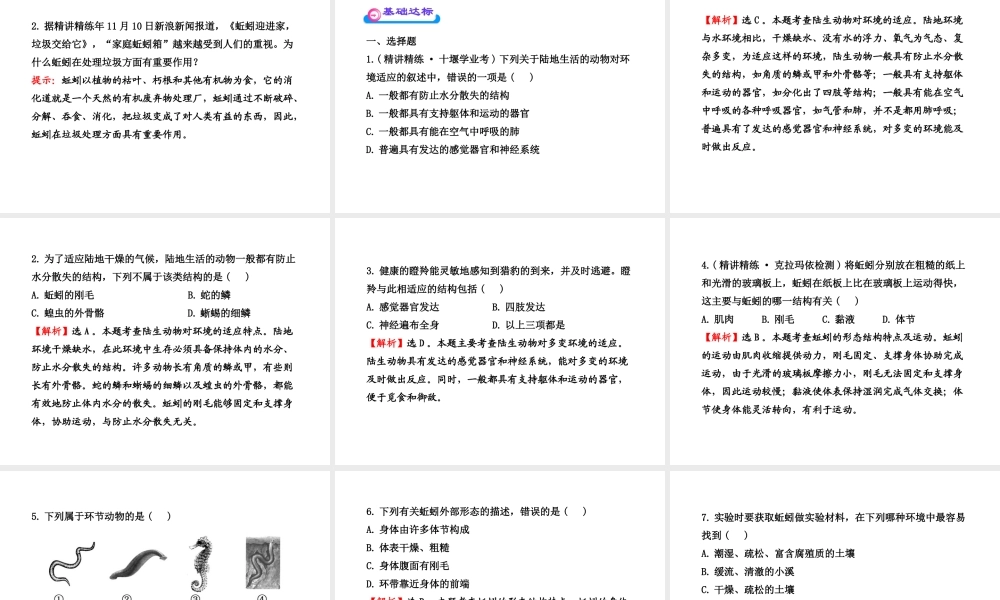Viewport: 1000px width, 600px height.
Task: Pick answer 'B. 四肢发达'
Action: coord(518,307)
